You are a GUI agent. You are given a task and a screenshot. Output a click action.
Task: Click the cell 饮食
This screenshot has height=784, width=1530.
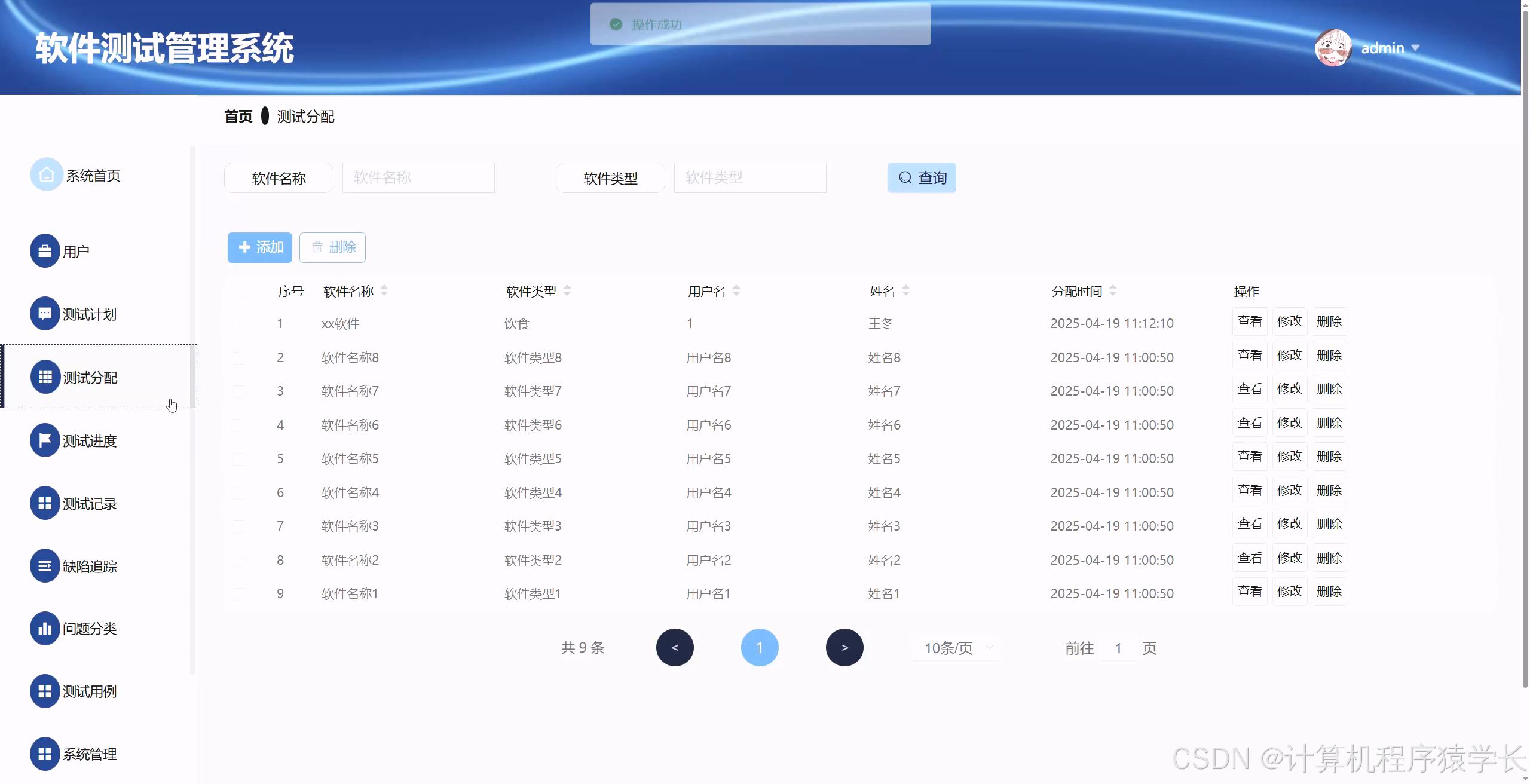(517, 324)
